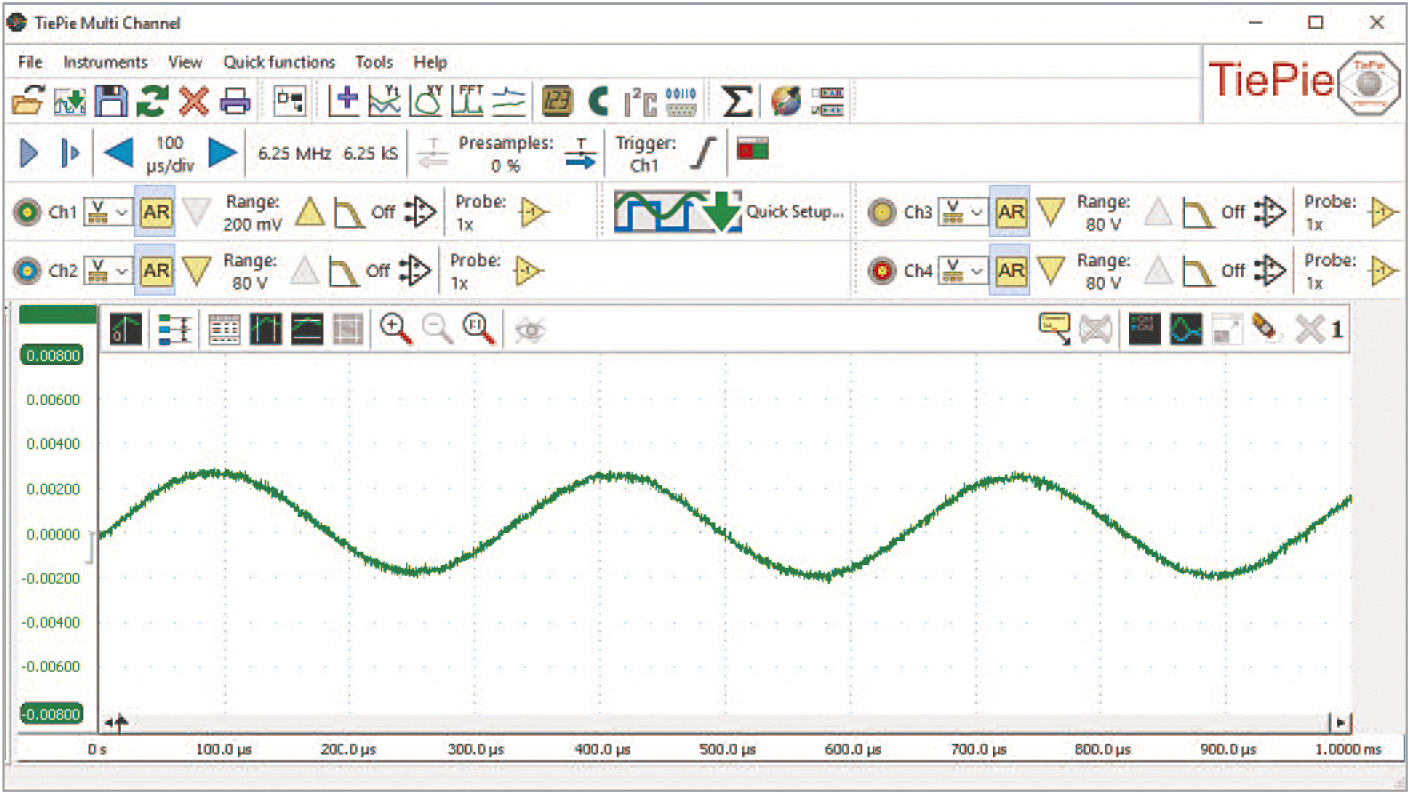Increase time base with right blue arrow

tap(223, 153)
